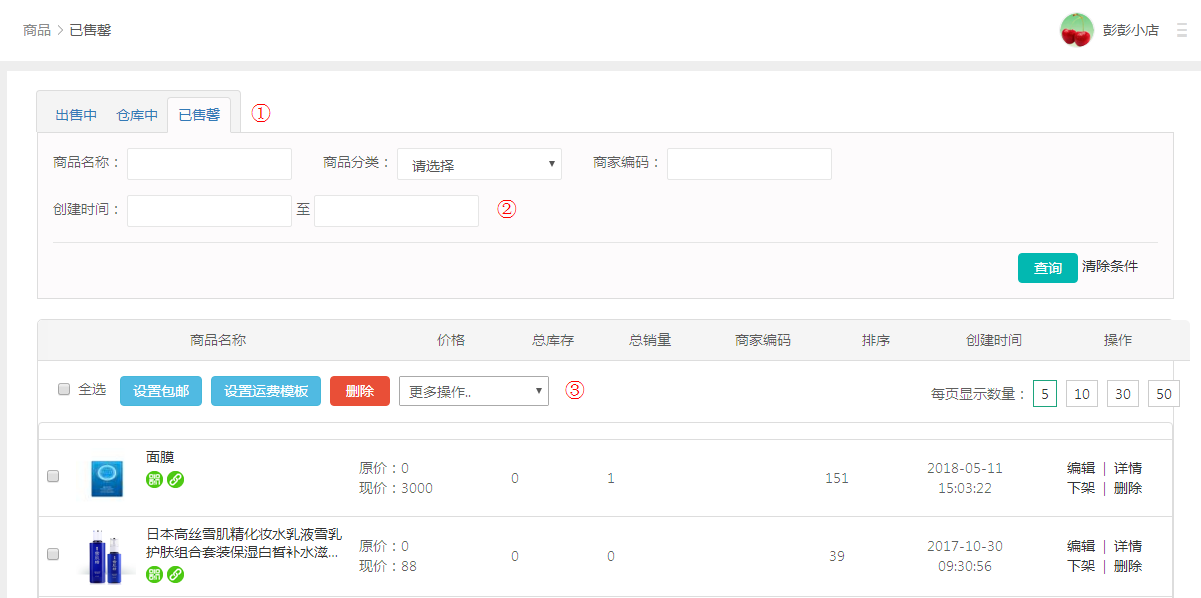1201x598 pixels.
Task: Click the red 删除 bulk button
Action: [359, 391]
